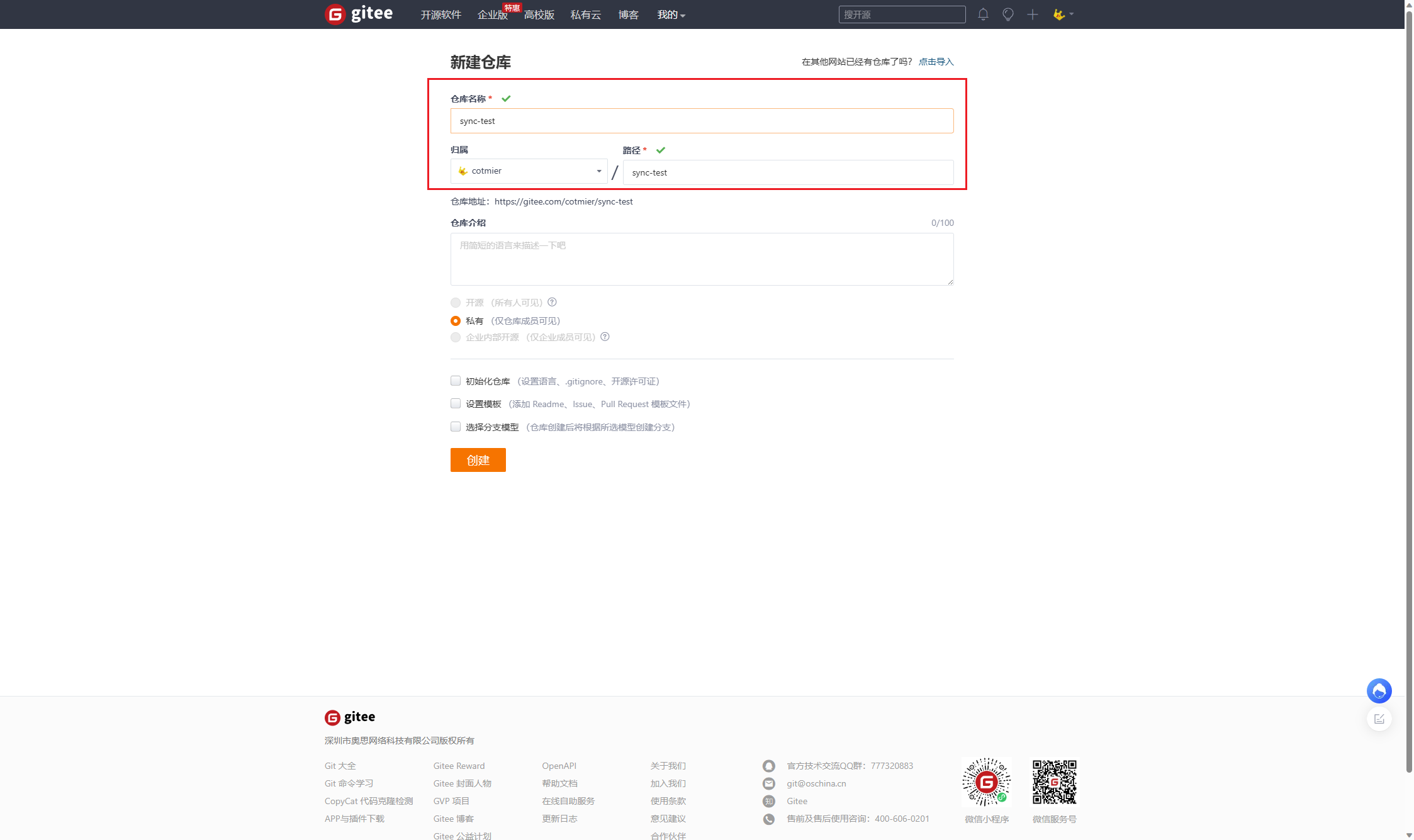Viewport: 1414px width, 840px height.
Task: Click 我的 dropdown menu
Action: (x=670, y=14)
